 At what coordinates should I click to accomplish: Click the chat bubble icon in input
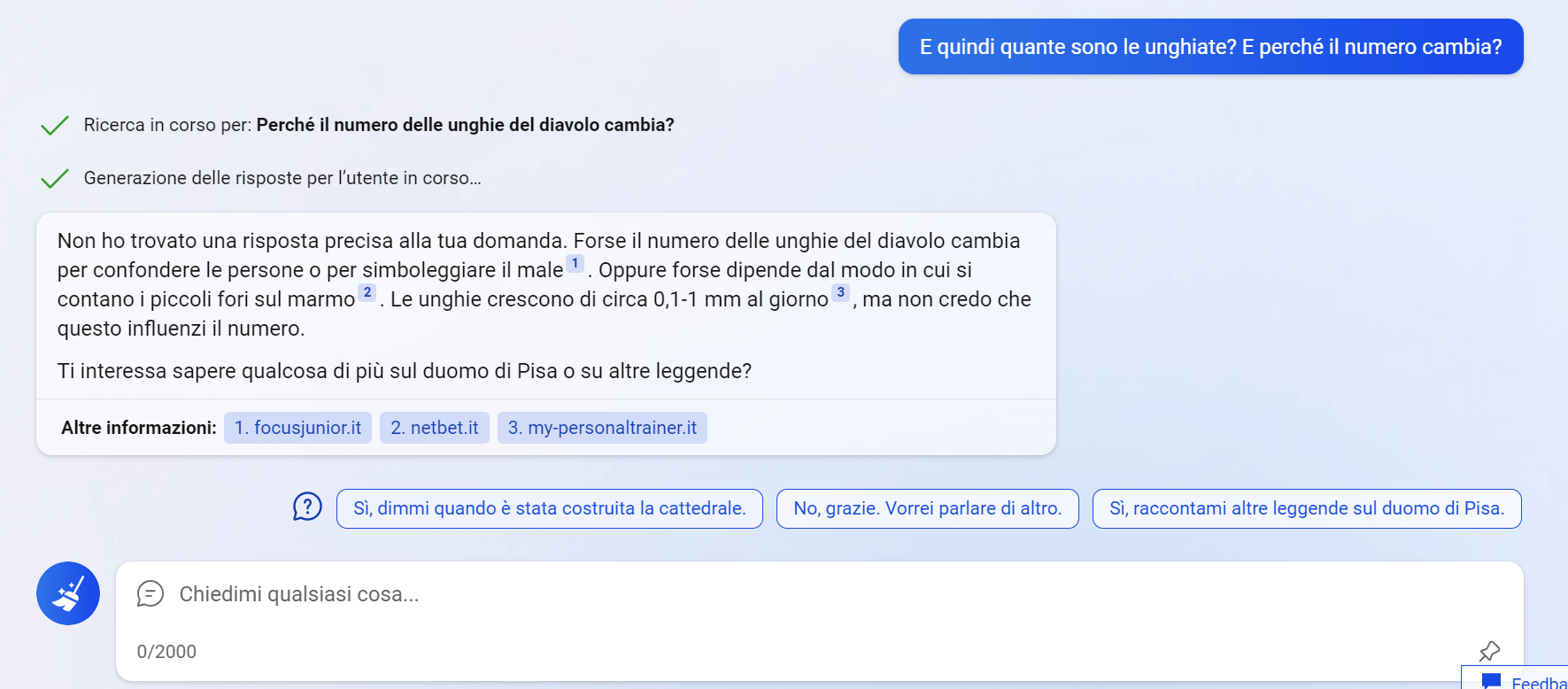[151, 593]
